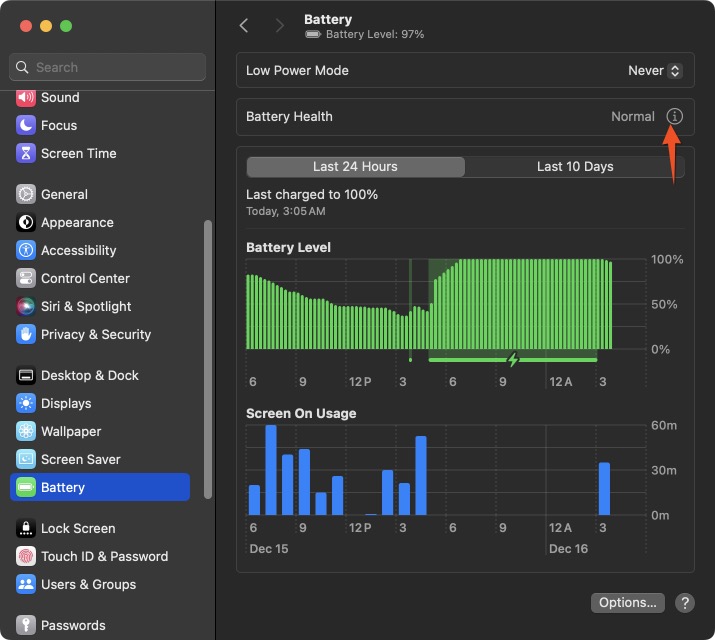
Task: Select Users & Groups in sidebar
Action: tap(88, 585)
